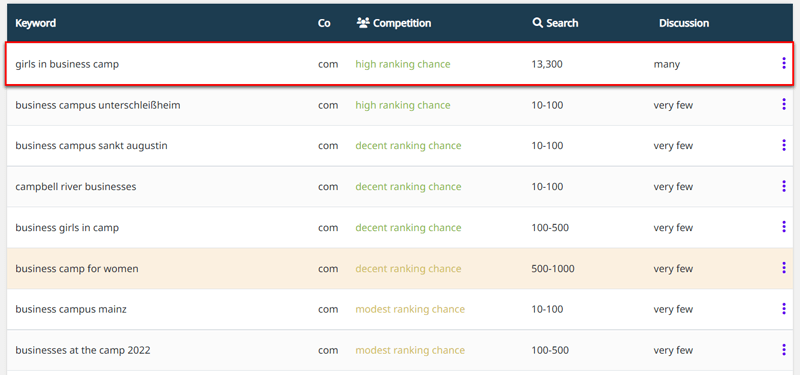Select the business camp for women keyword
The image size is (800, 375).
click(x=77, y=268)
